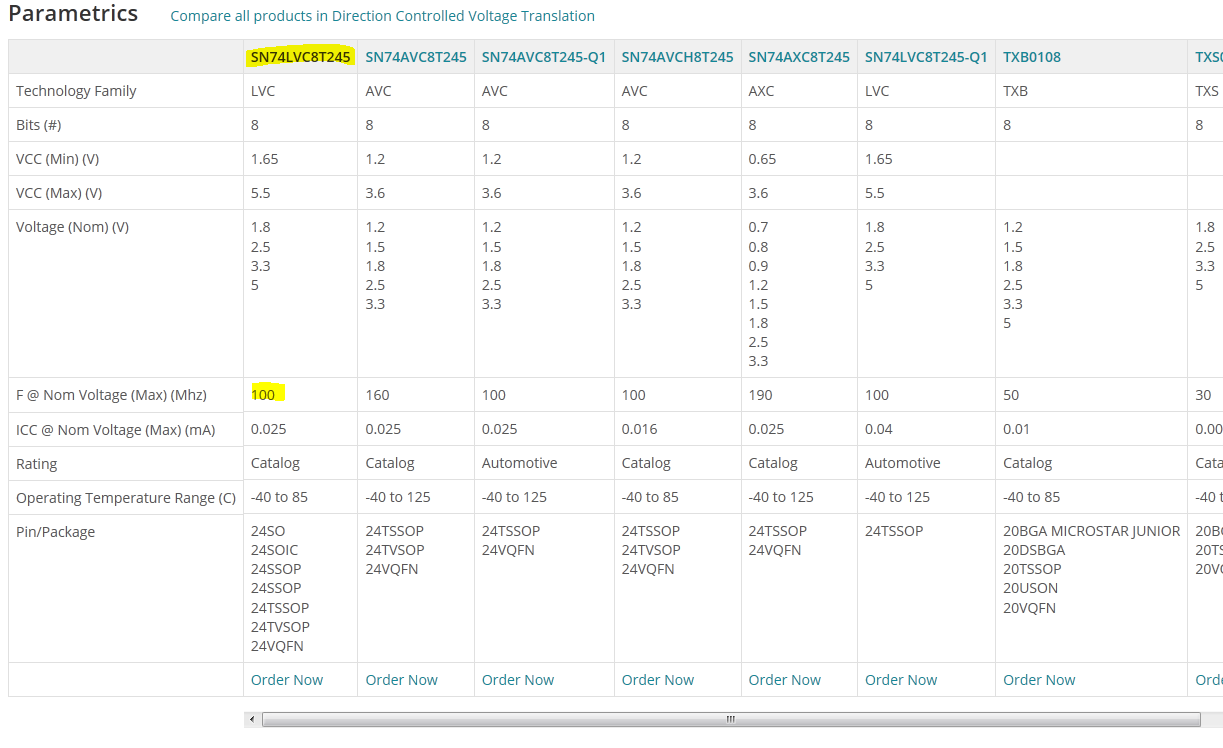The width and height of the screenshot is (1223, 748).
Task: Click Order Now under SN74LVC8T245-Q1
Action: [x=901, y=680]
